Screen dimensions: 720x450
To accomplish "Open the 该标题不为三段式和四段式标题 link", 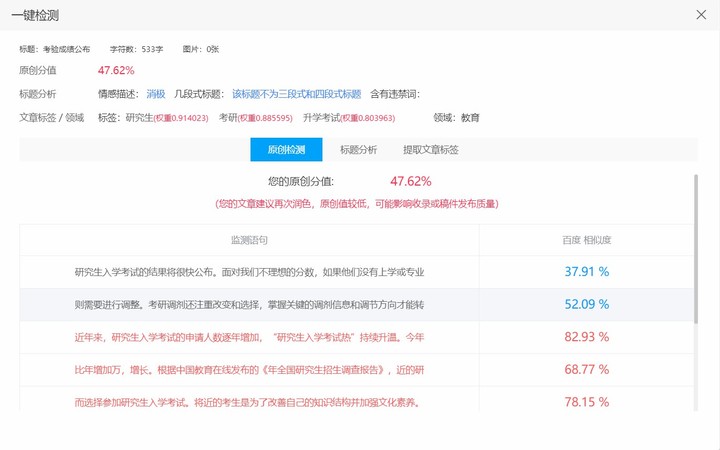I will [x=296, y=94].
